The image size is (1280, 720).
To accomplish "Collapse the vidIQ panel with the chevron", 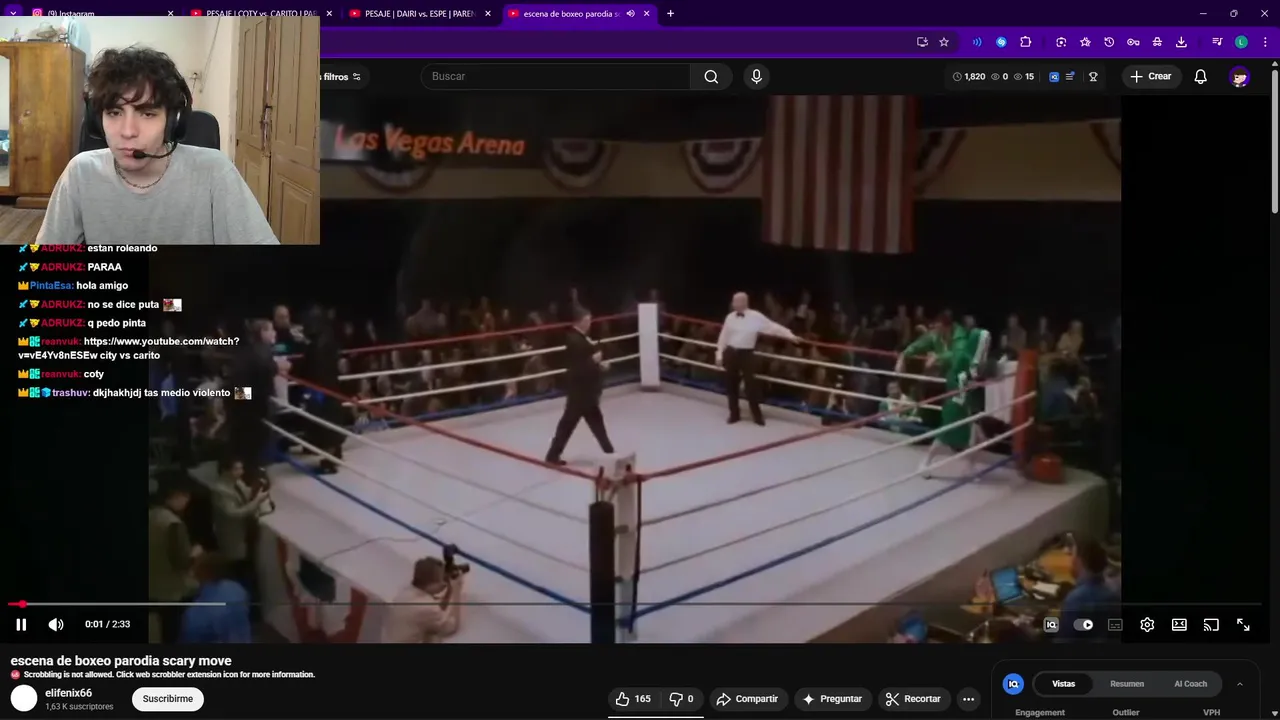I will click(x=1240, y=684).
